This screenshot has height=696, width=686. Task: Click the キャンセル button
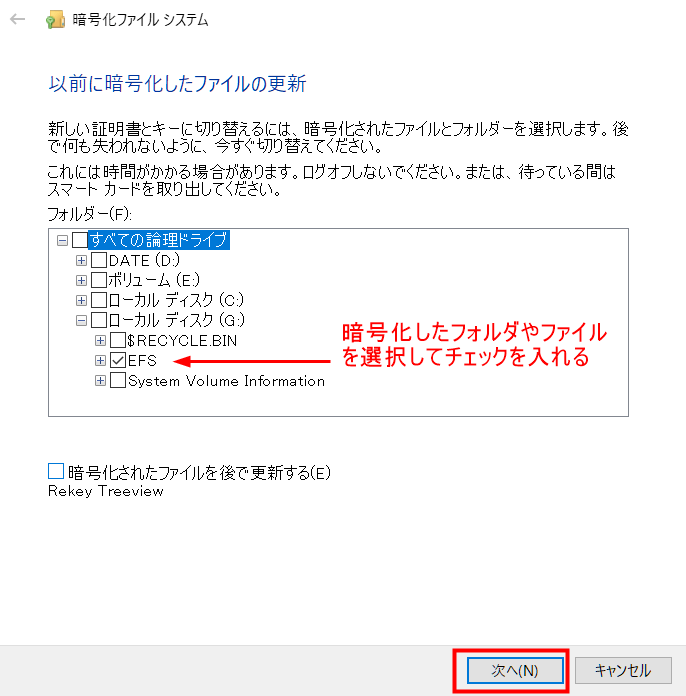[621, 670]
